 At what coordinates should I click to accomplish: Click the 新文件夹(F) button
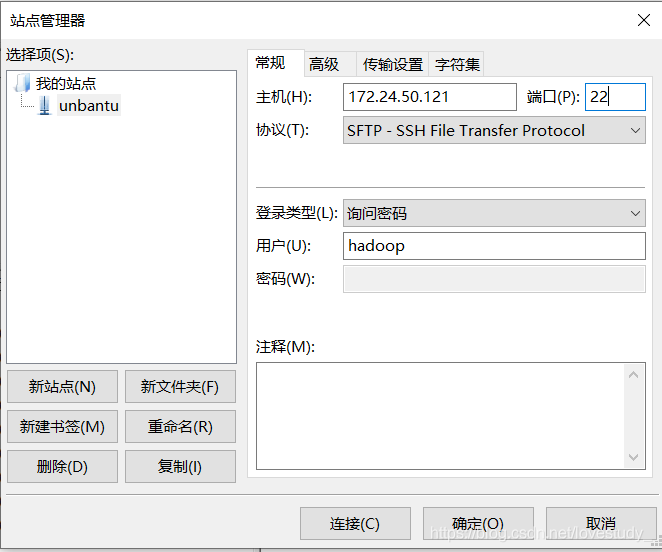[x=180, y=387]
